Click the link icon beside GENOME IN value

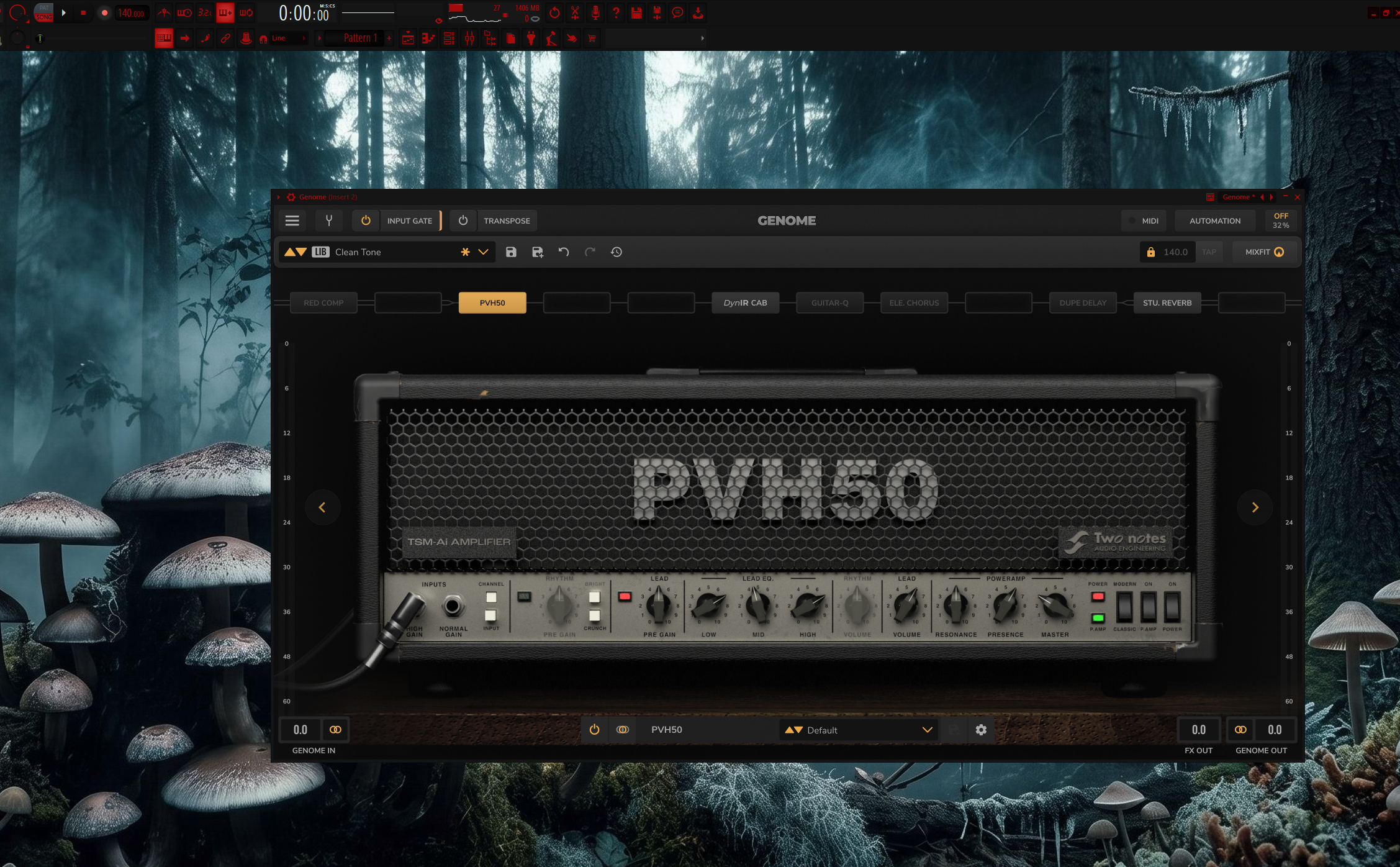point(335,730)
